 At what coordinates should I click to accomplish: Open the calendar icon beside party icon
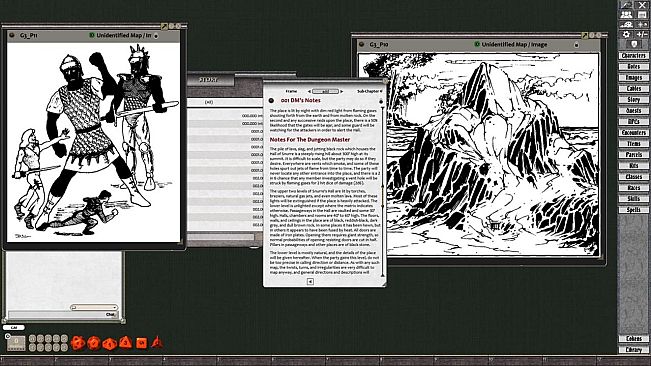point(642,15)
